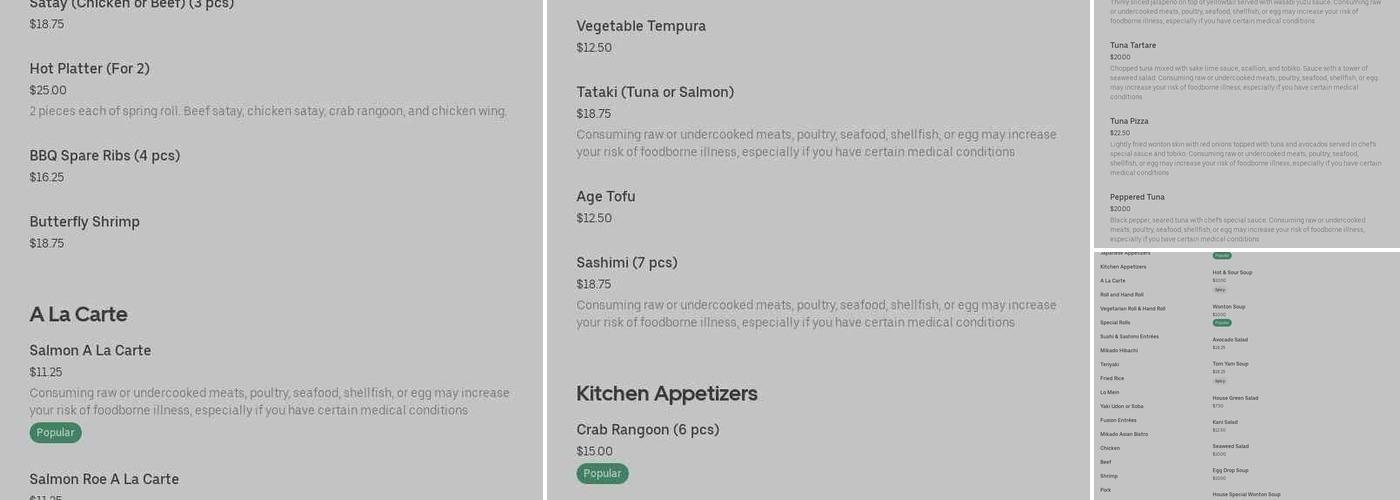Select BBQ Spare Ribs (4 pcs)
Image resolution: width=1400 pixels, height=500 pixels.
(x=105, y=156)
